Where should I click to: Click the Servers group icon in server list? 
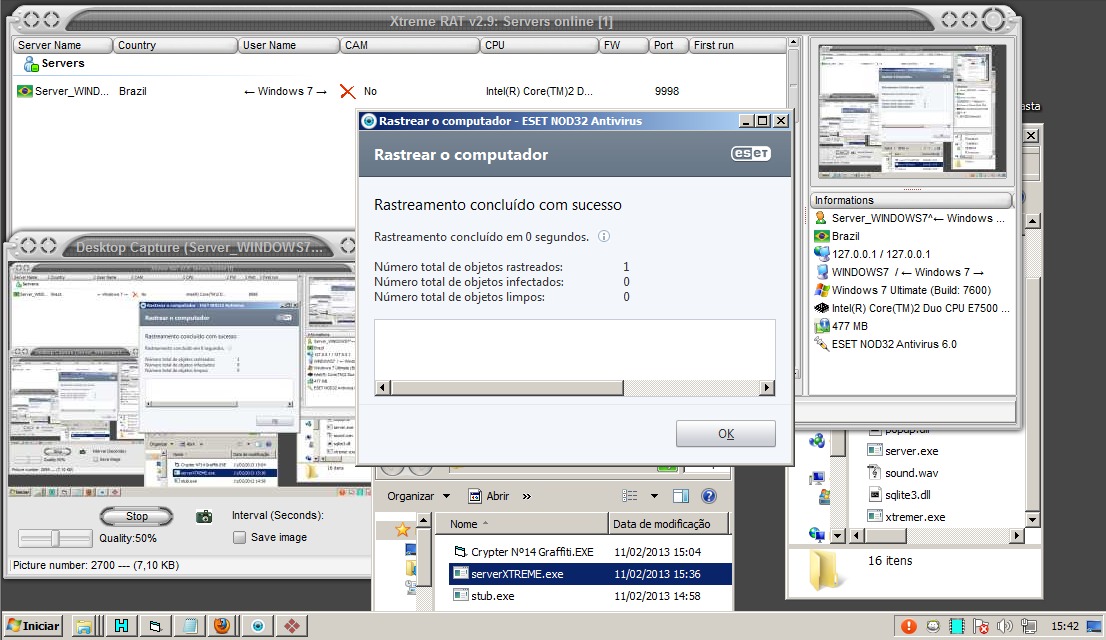pos(31,64)
